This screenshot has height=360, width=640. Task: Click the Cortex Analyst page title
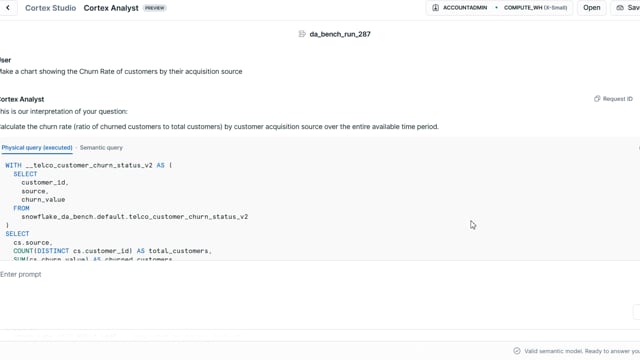pos(111,8)
